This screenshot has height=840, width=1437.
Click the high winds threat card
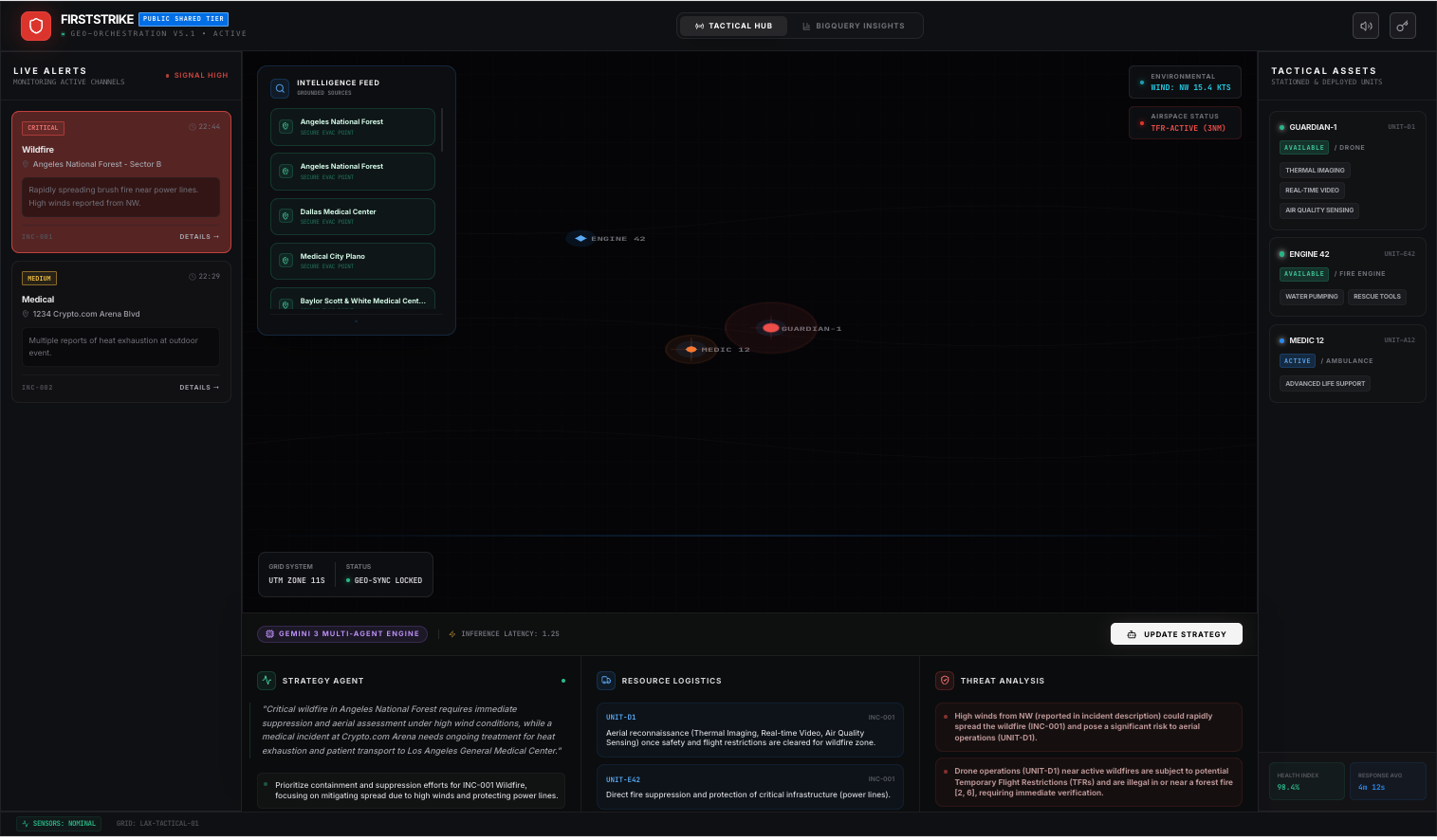pos(1089,727)
